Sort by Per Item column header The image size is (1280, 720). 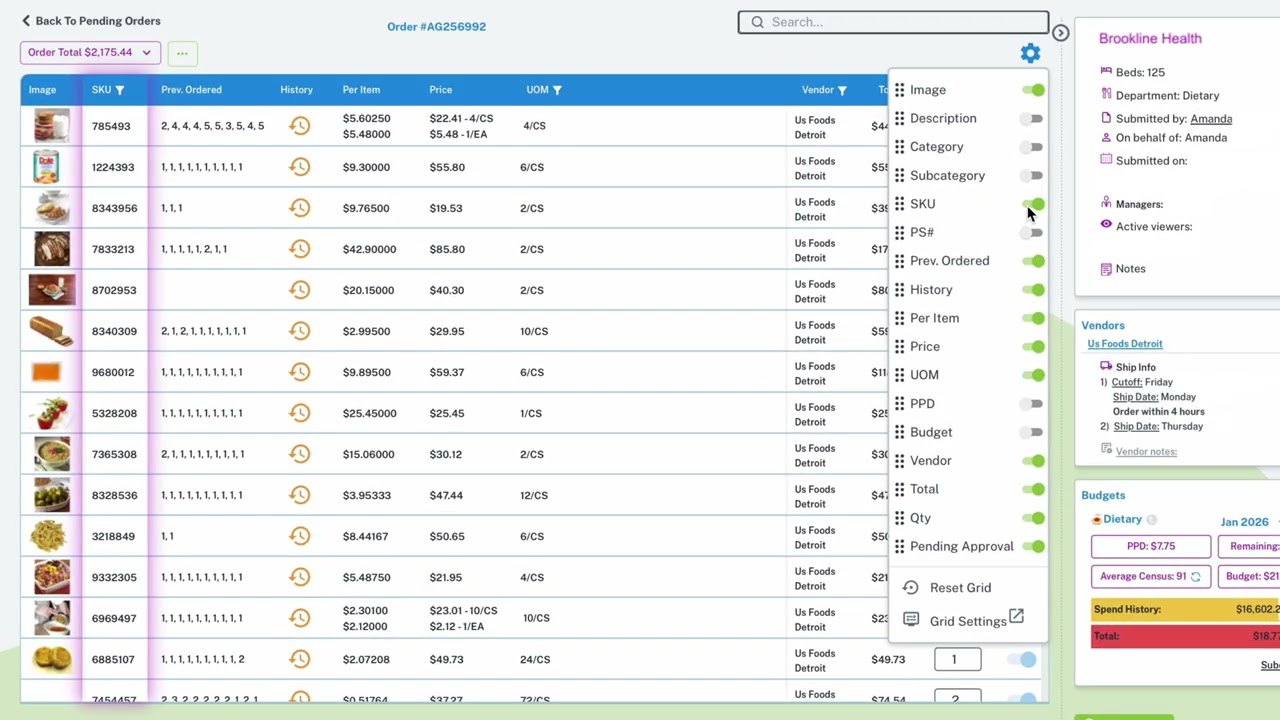pyautogui.click(x=361, y=90)
